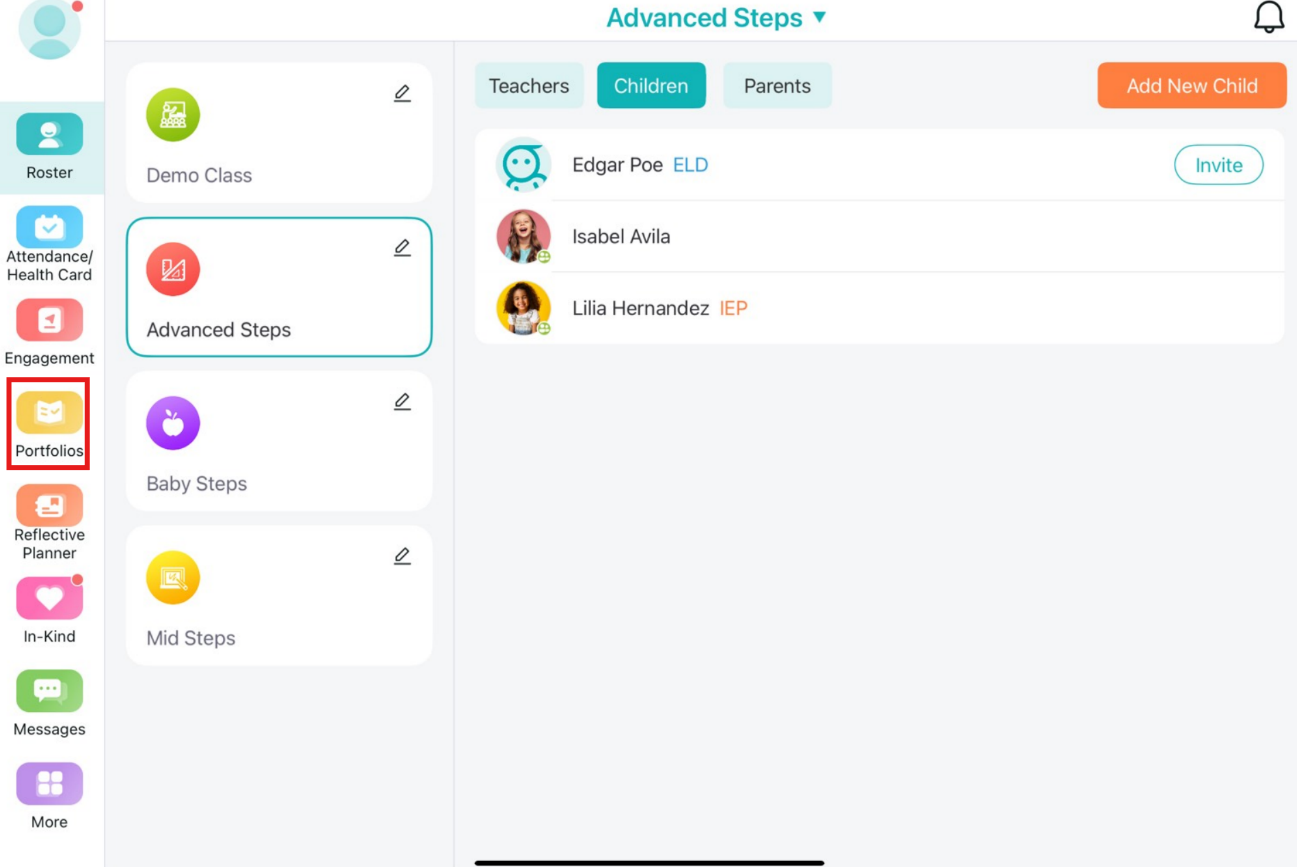Click the notification bell icon
Viewport: 1297px width, 867px height.
click(x=1269, y=17)
